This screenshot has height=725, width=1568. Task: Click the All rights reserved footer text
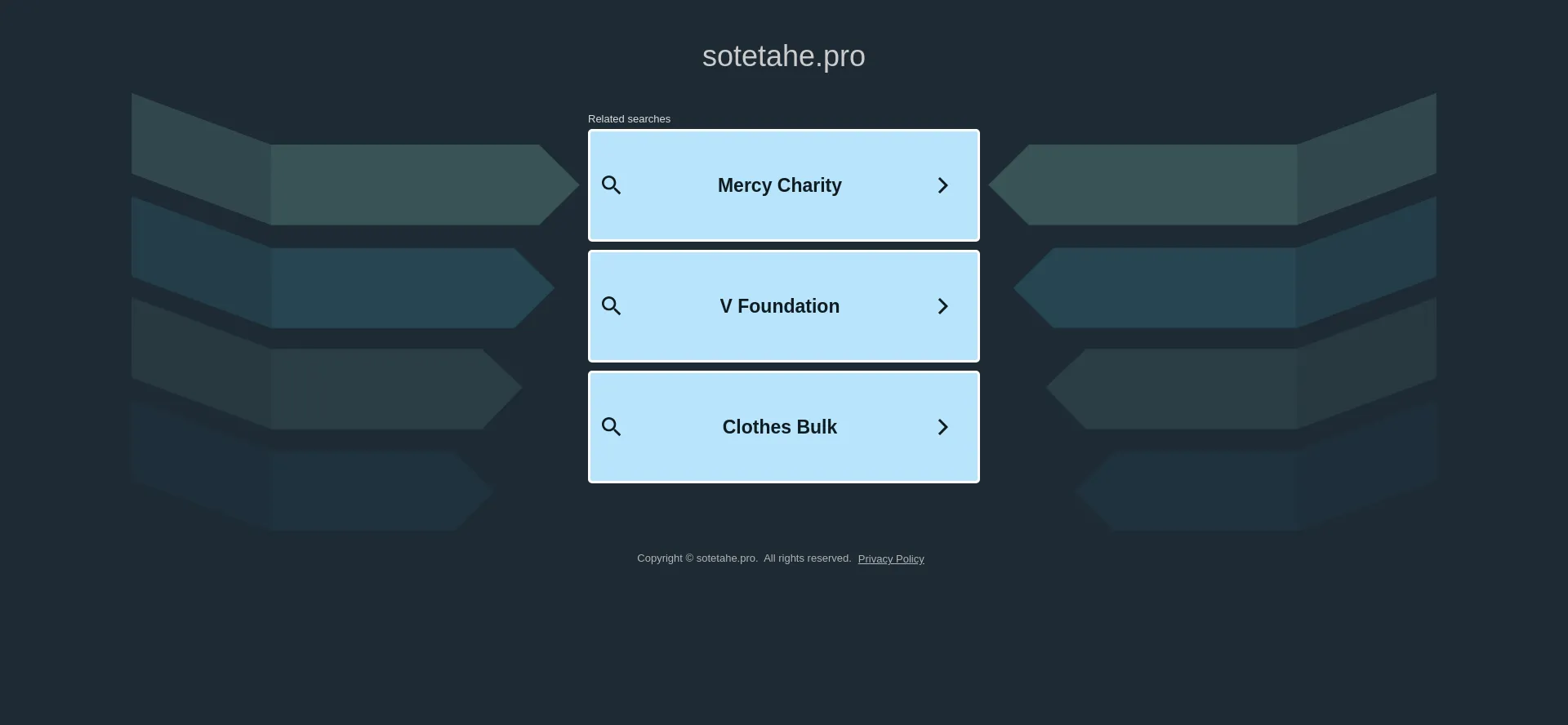pos(807,558)
